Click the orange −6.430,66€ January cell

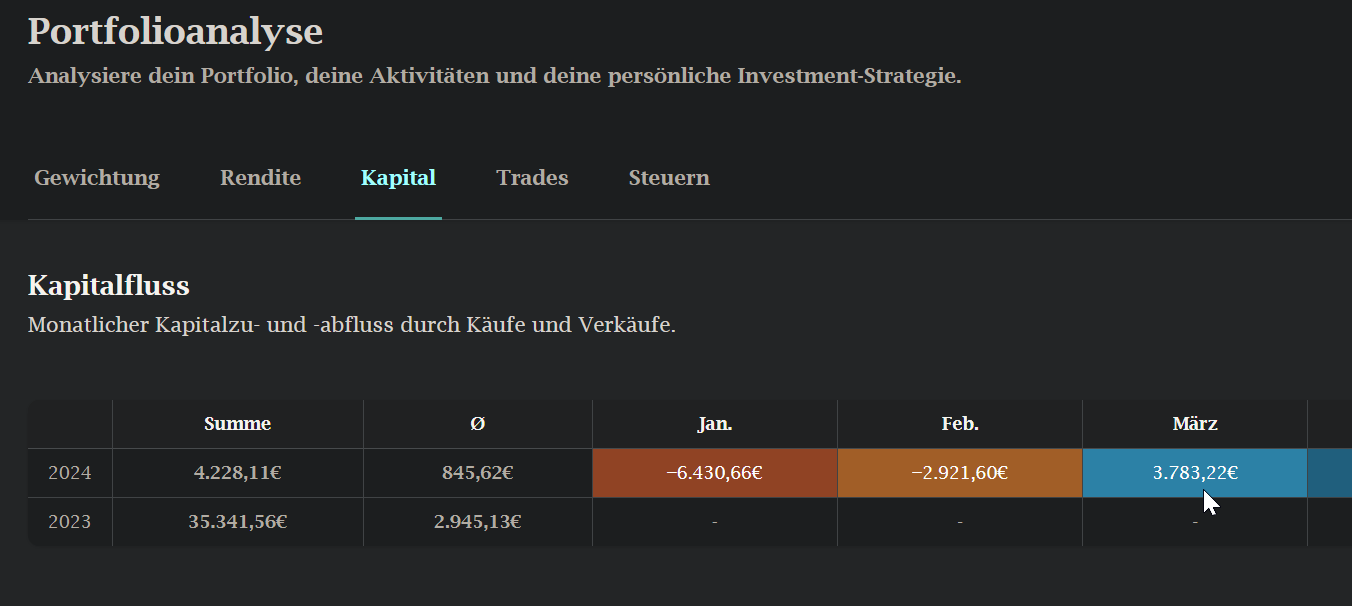(714, 473)
